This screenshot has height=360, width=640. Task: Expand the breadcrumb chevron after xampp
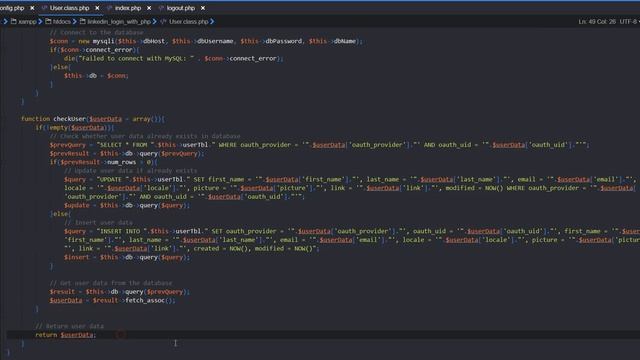[x=40, y=22]
